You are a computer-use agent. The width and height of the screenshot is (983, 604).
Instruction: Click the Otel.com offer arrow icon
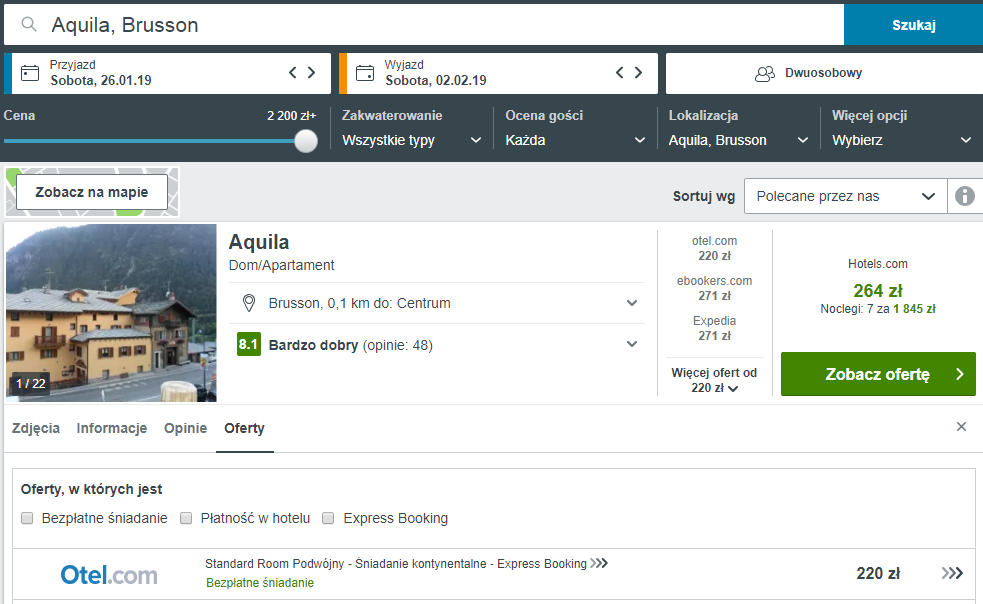tap(952, 573)
